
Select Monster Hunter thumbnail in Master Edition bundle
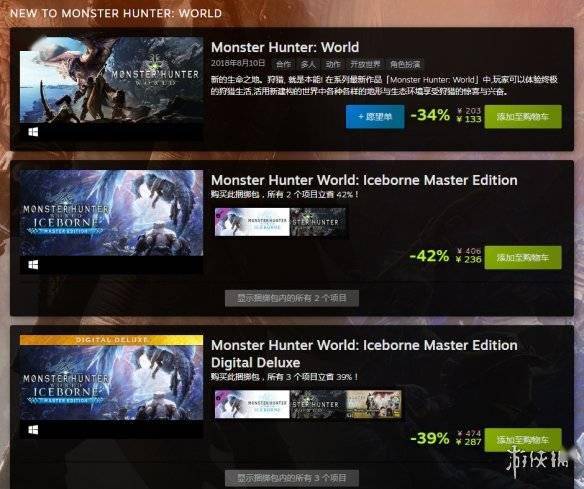click(x=318, y=222)
